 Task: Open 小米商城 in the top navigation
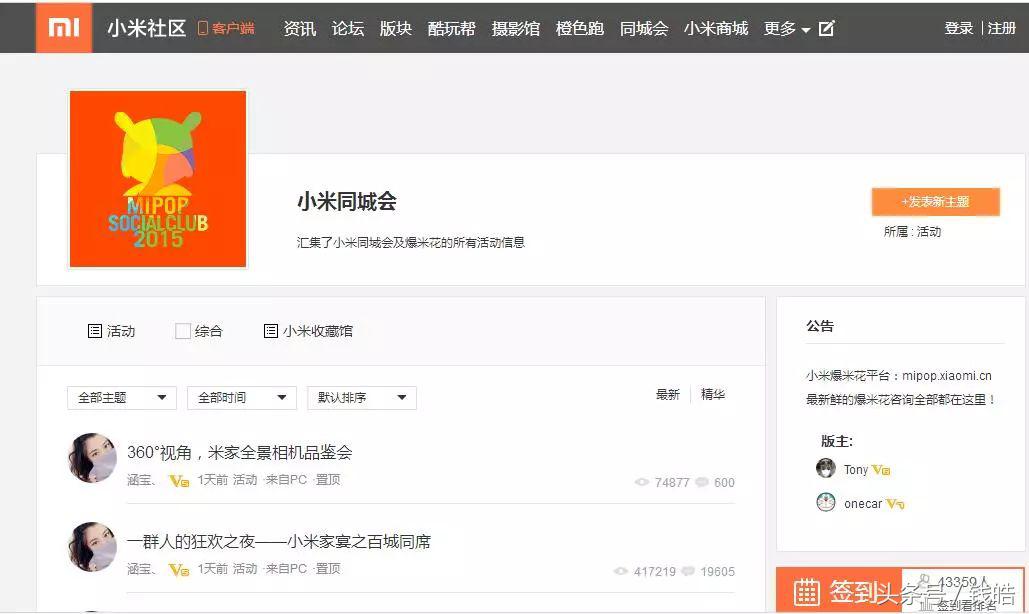tap(716, 28)
